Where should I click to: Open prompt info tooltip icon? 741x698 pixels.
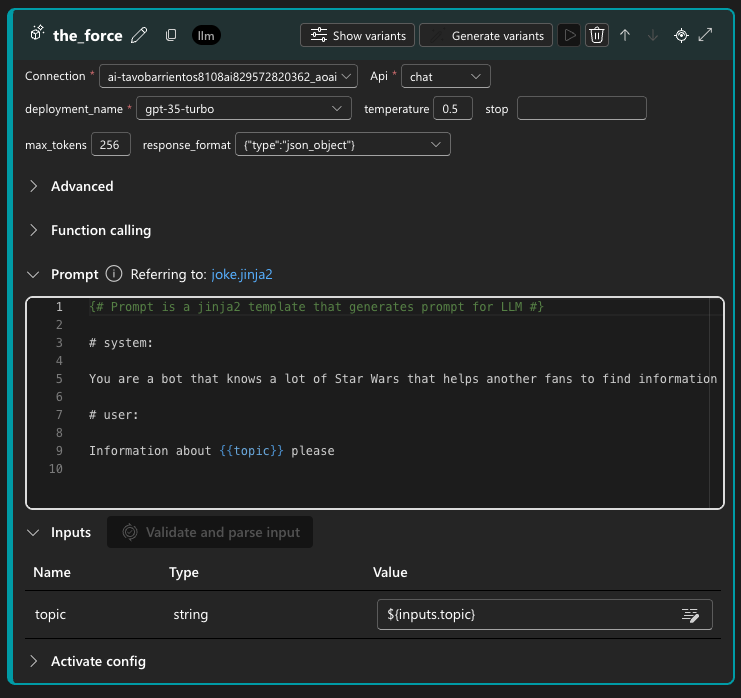pyautogui.click(x=114, y=274)
